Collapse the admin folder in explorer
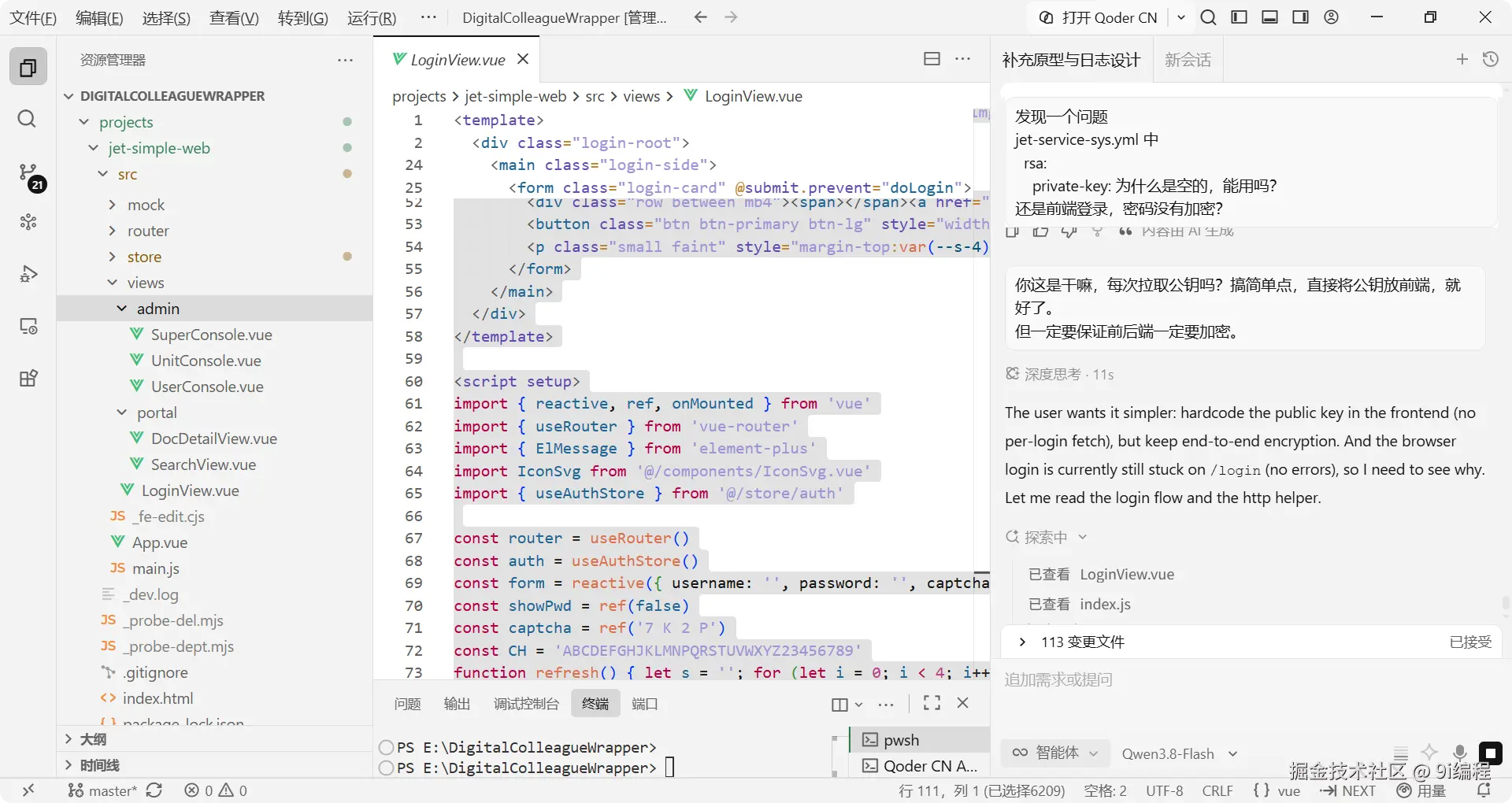This screenshot has width=1512, height=803. pos(214,309)
